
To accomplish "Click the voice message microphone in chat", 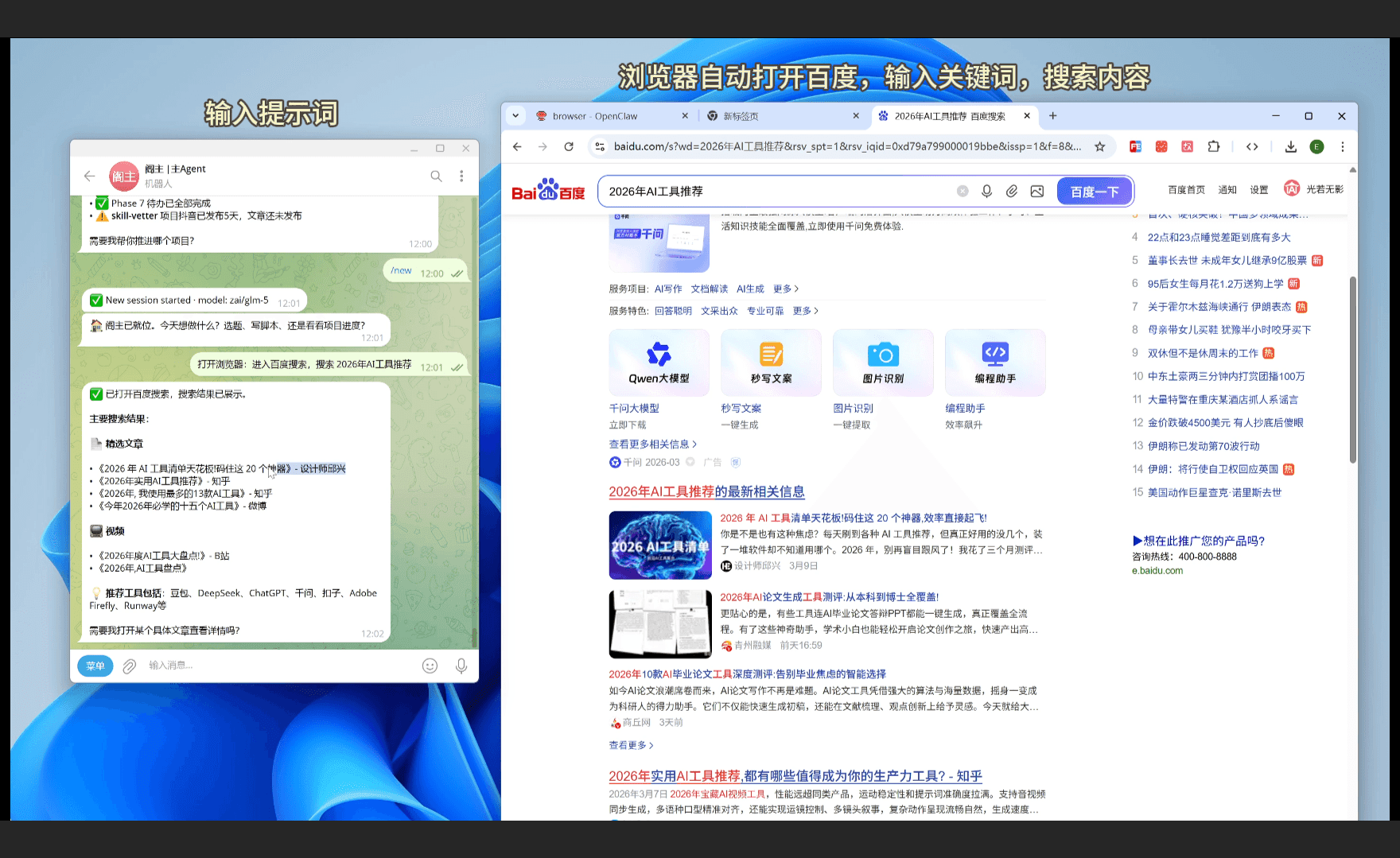I will click(461, 666).
